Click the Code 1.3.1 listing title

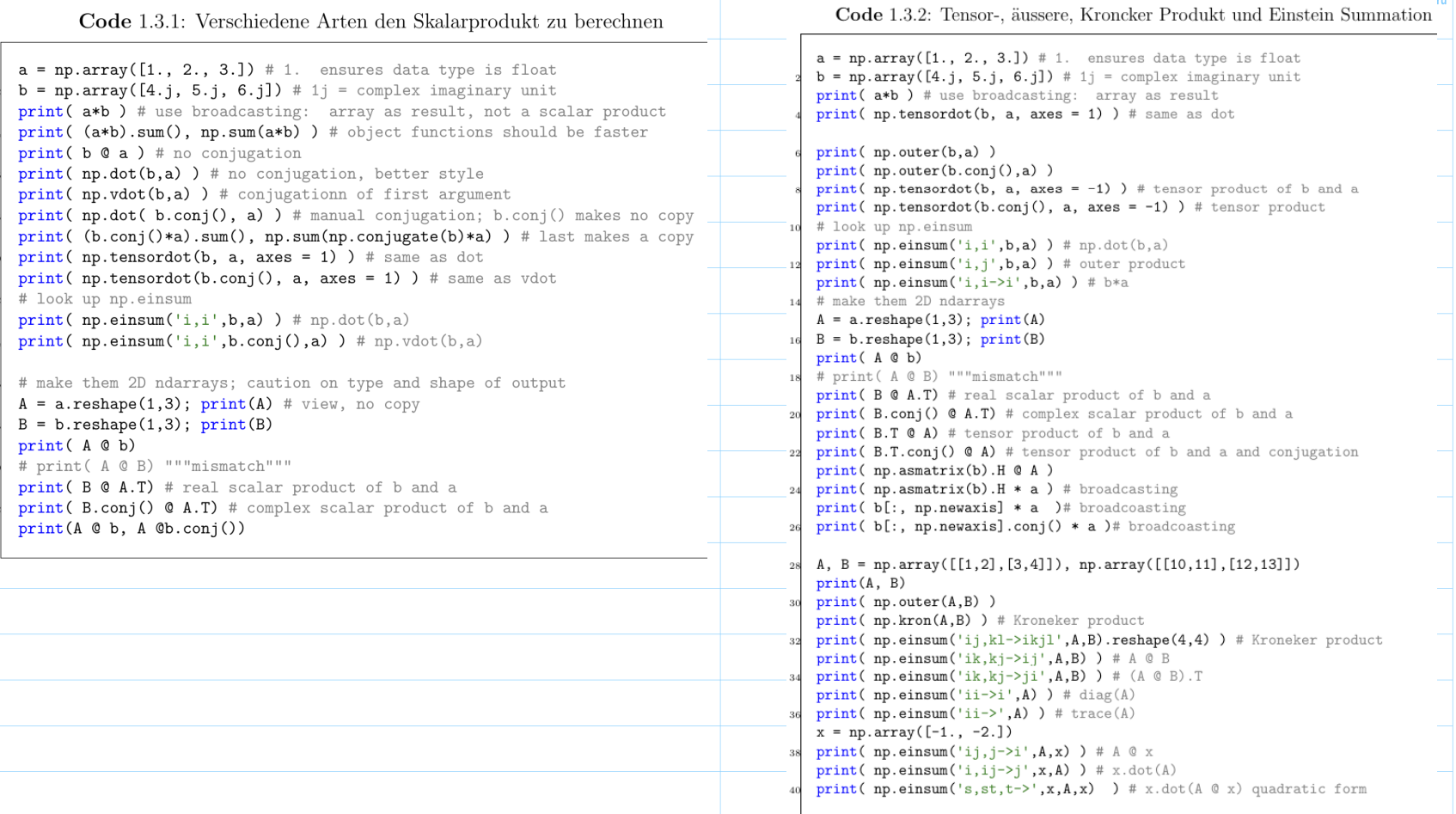pos(370,21)
